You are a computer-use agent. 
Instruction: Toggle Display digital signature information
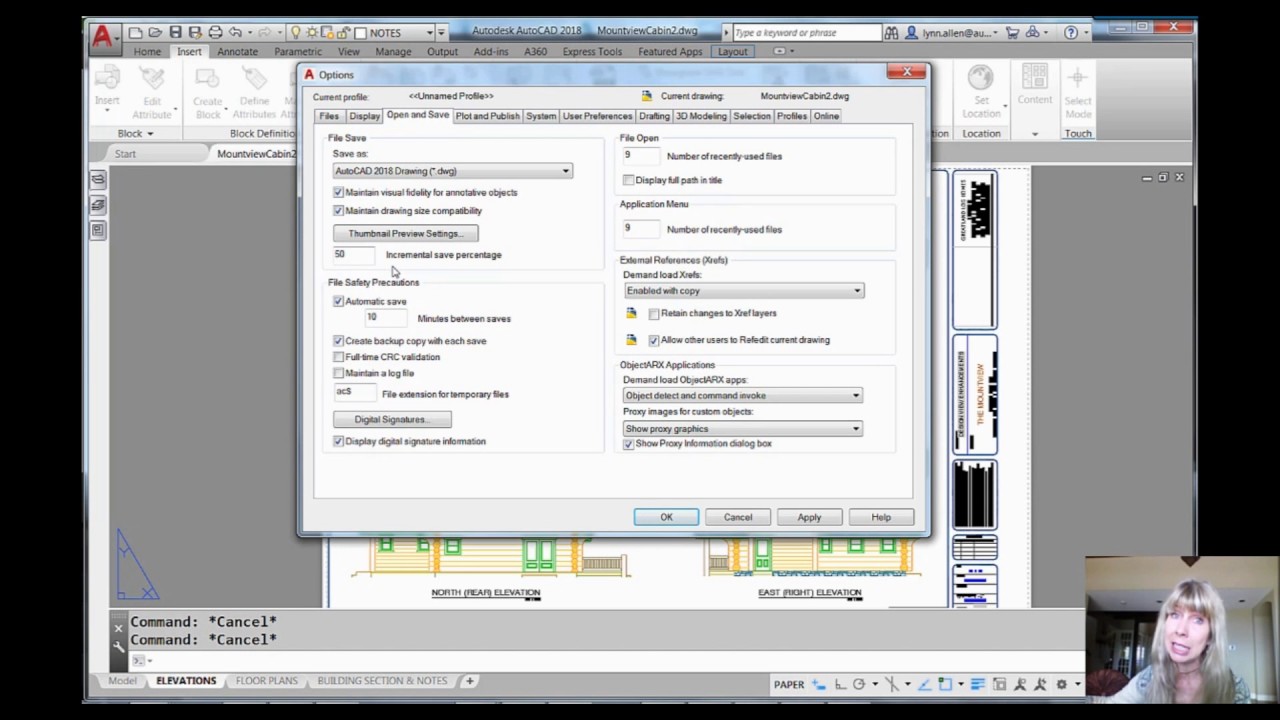point(338,441)
